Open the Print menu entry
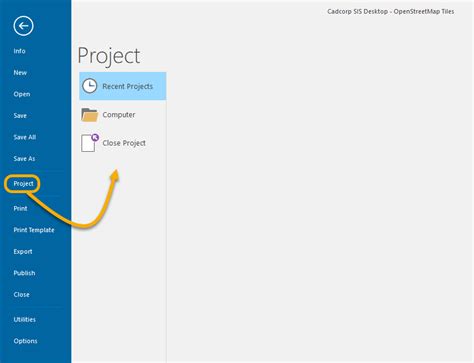This screenshot has width=474, height=363. [20, 209]
